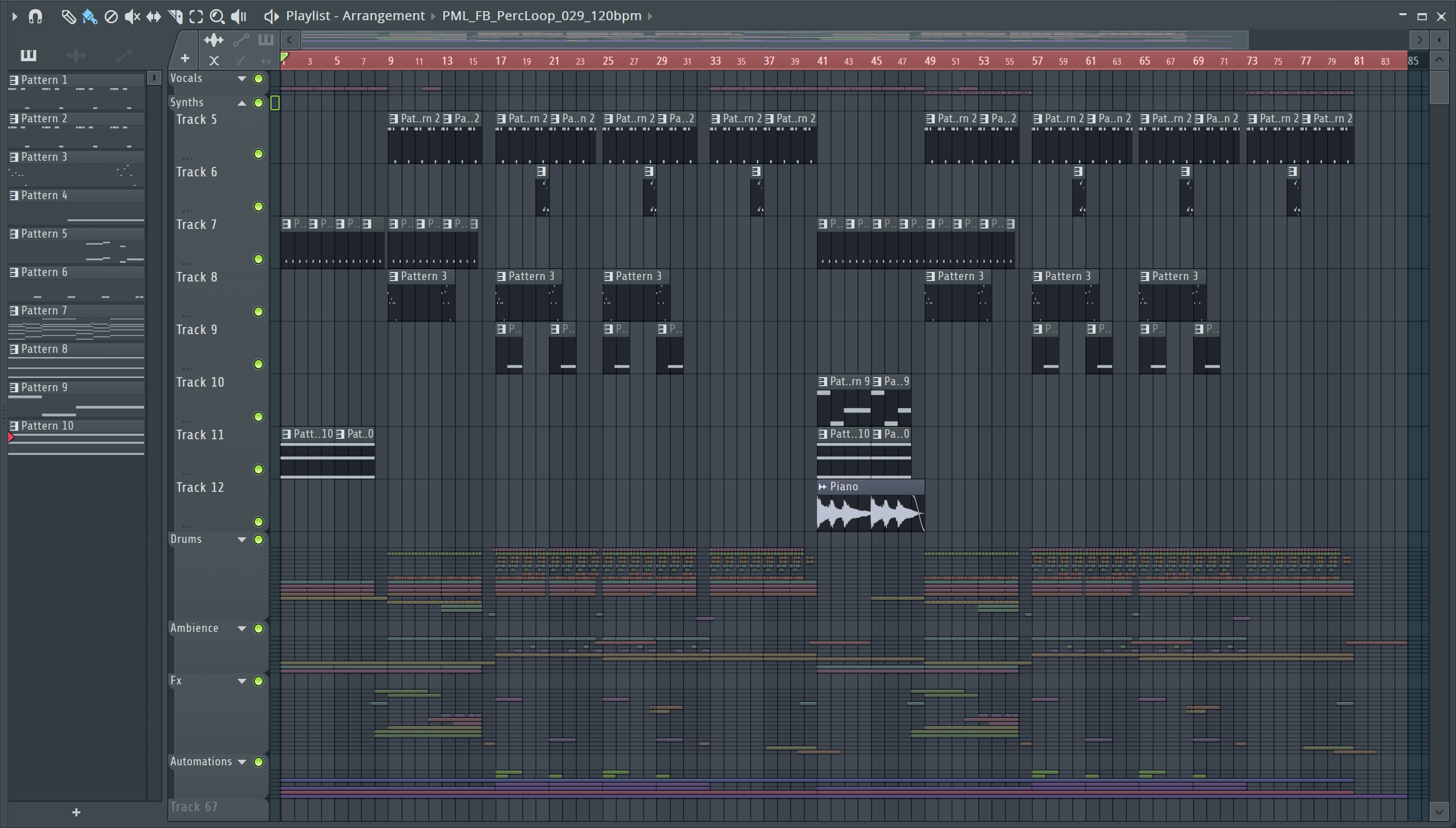Mute the Ambience group with its green light
This screenshot has width=1456, height=828.
259,628
